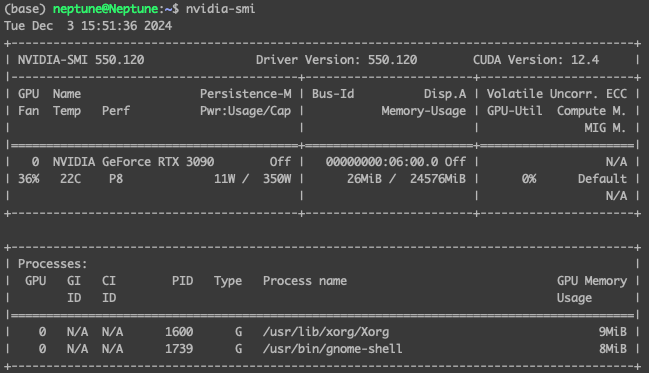
Task: Click the Bus-Id 00000000:06:00.0 value
Action: (x=382, y=161)
